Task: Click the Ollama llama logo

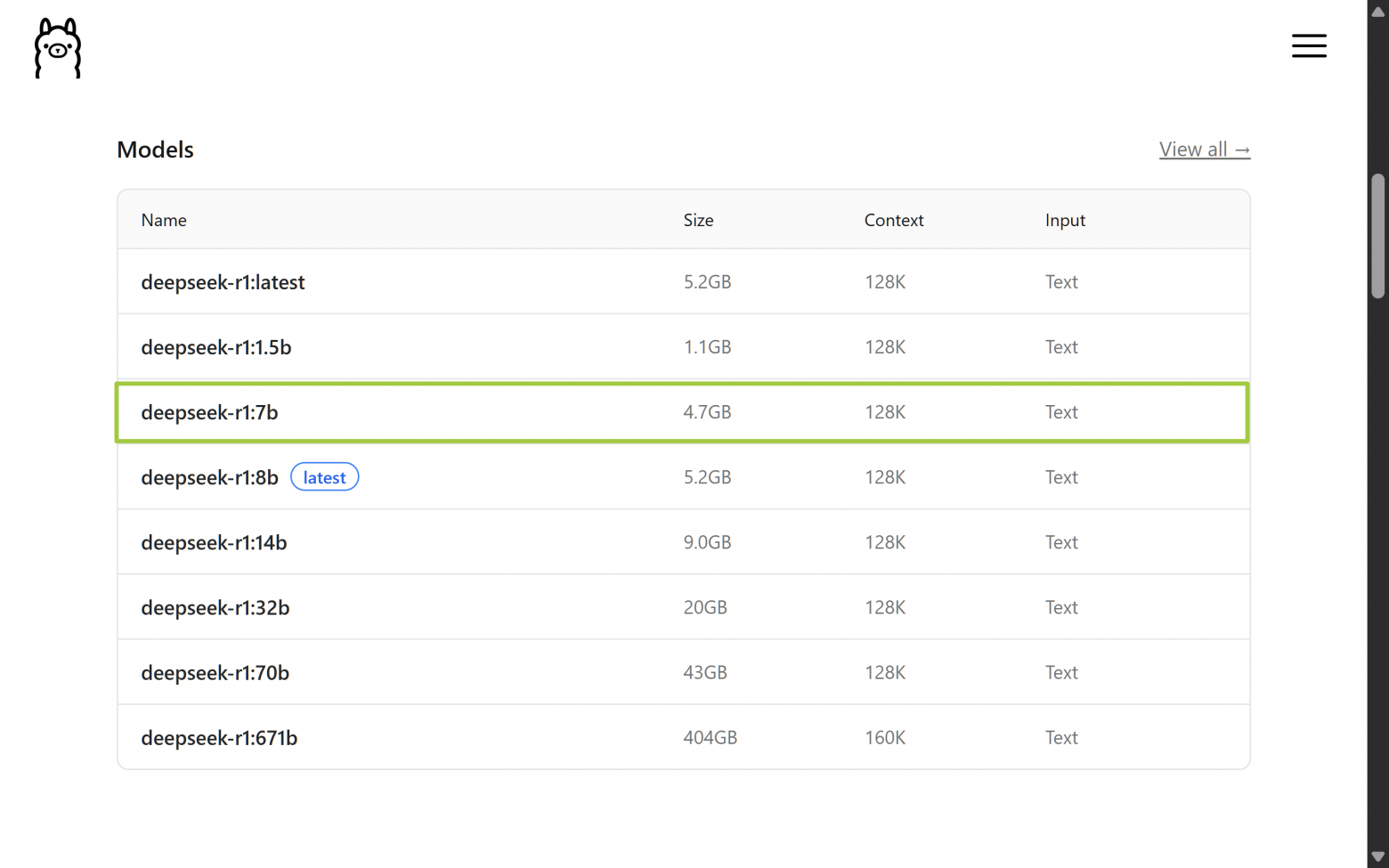Action: coord(58,48)
